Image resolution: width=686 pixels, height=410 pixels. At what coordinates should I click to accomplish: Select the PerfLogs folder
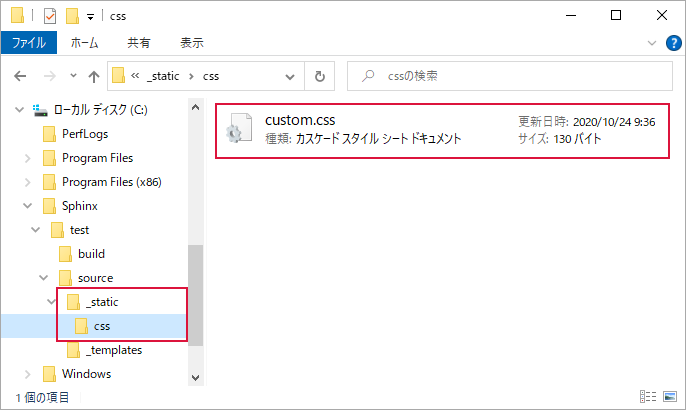(x=85, y=134)
